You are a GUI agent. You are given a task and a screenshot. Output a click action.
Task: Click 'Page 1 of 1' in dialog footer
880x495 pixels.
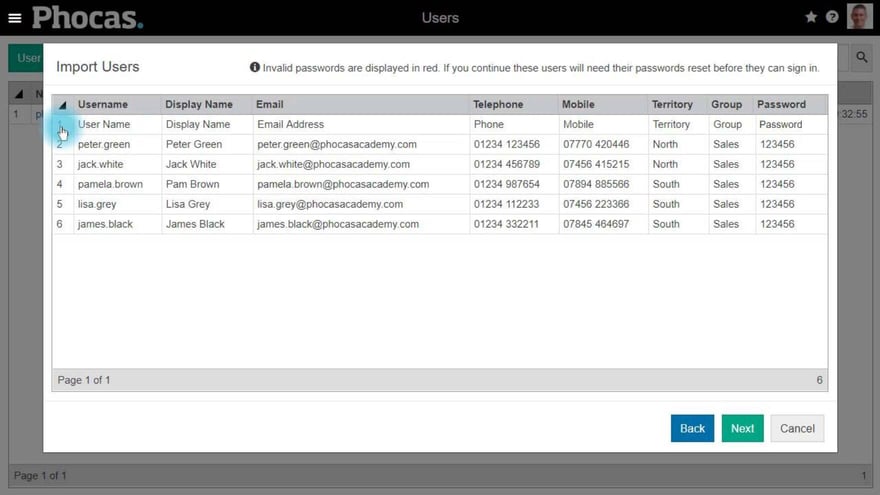coord(84,380)
